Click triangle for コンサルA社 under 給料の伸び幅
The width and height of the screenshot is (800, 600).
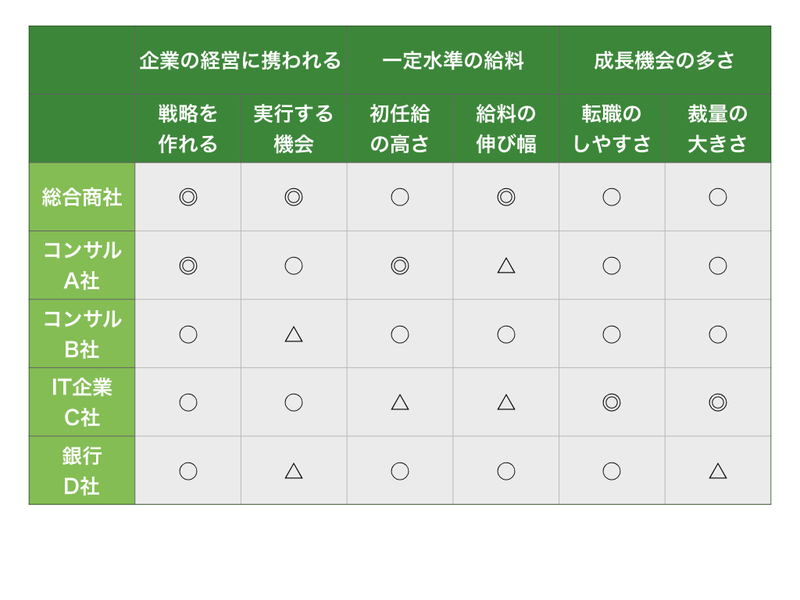pyautogui.click(x=506, y=266)
